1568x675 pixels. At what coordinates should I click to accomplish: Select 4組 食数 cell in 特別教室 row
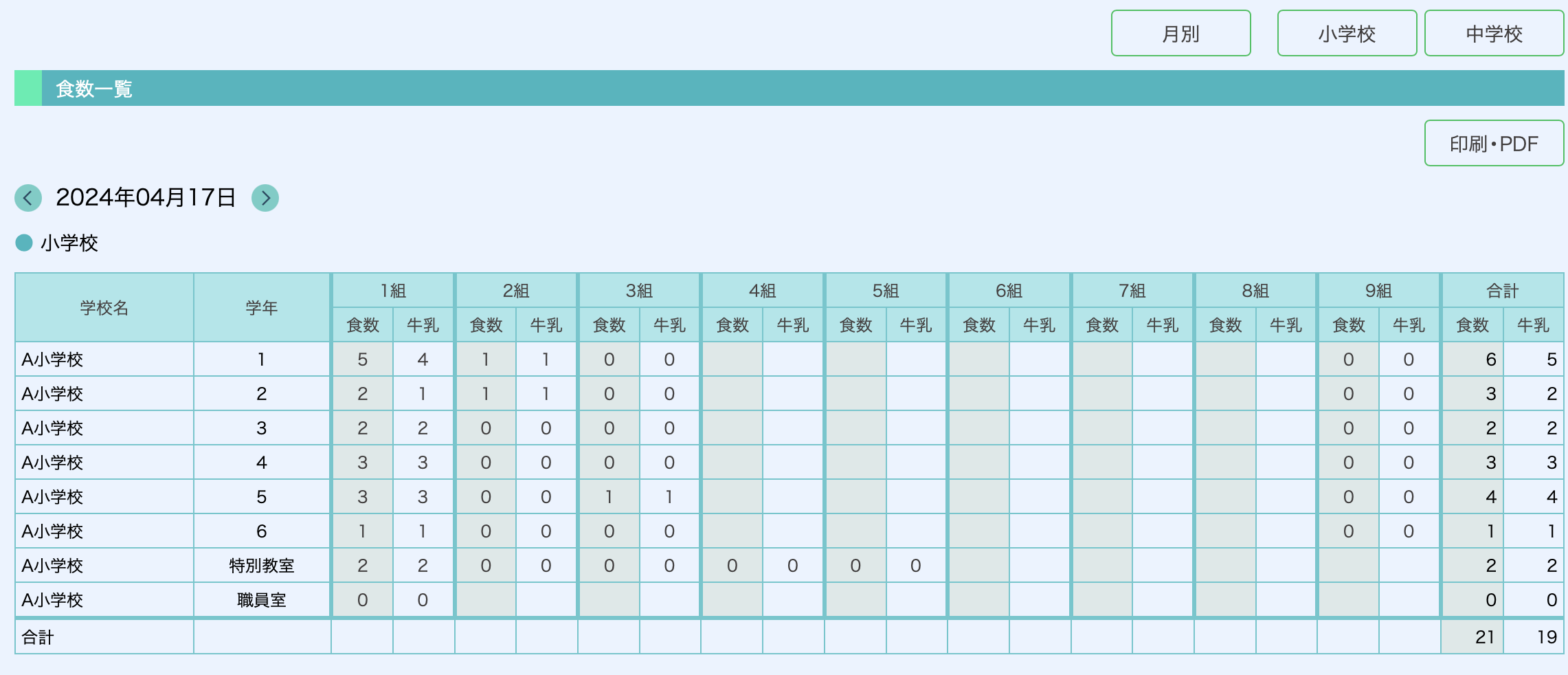tap(732, 566)
